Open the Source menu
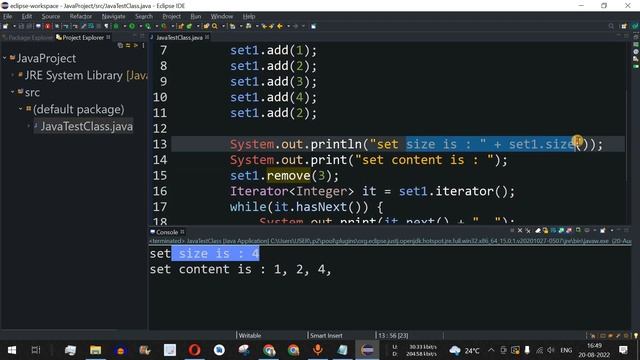640x360 pixels. (x=51, y=16)
